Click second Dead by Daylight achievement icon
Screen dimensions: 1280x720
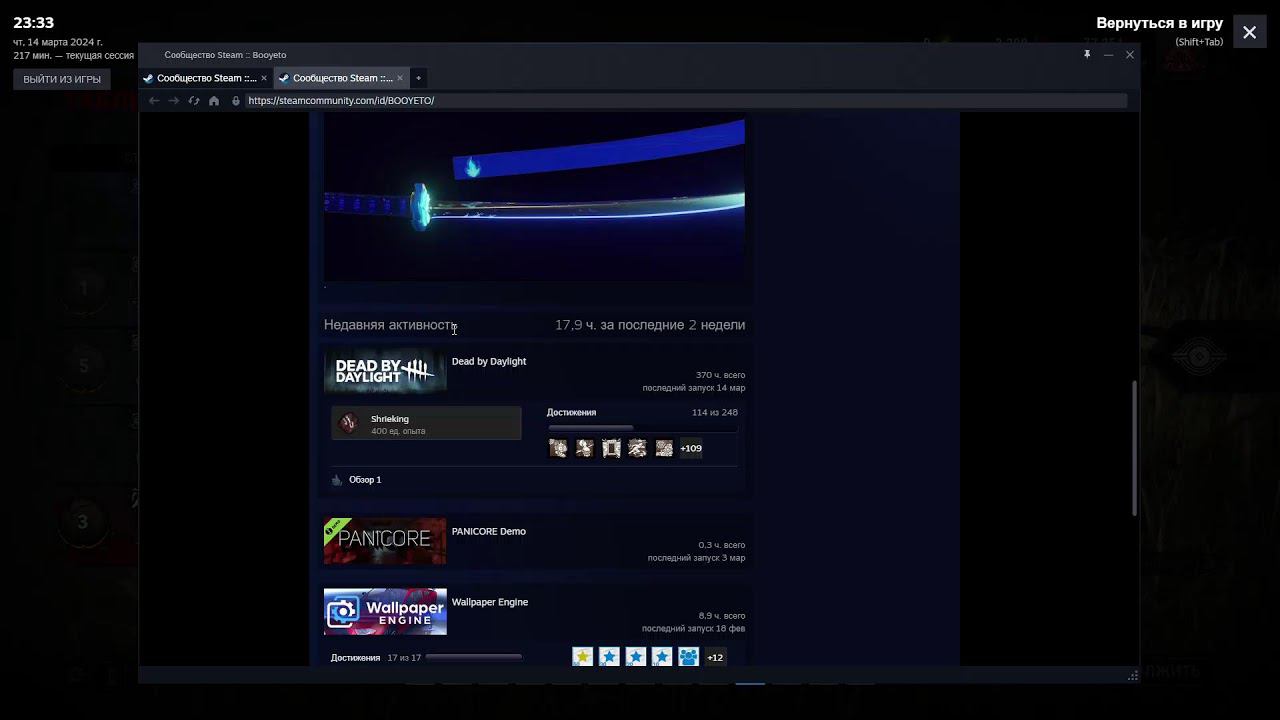[585, 449]
